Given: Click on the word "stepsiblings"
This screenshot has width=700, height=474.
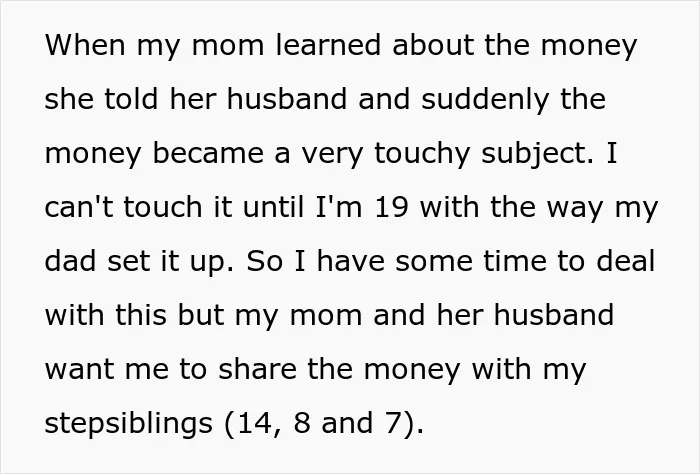Looking at the screenshot, I should coord(129,424).
